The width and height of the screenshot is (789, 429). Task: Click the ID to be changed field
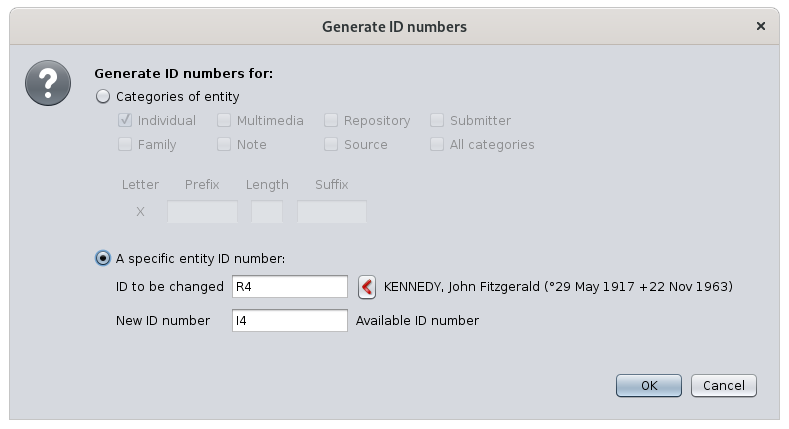[x=290, y=287]
